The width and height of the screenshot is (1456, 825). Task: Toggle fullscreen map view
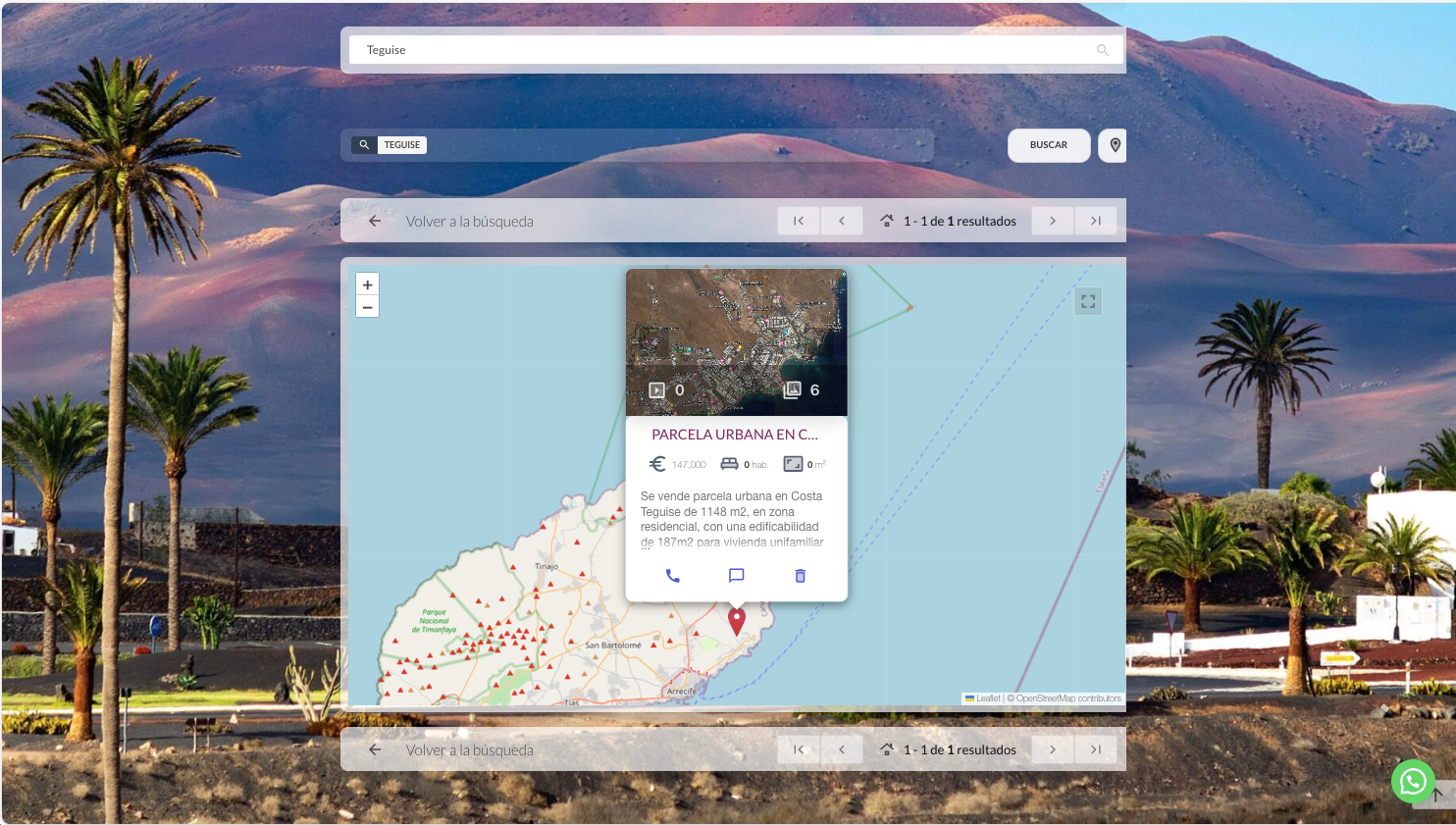[x=1088, y=301]
